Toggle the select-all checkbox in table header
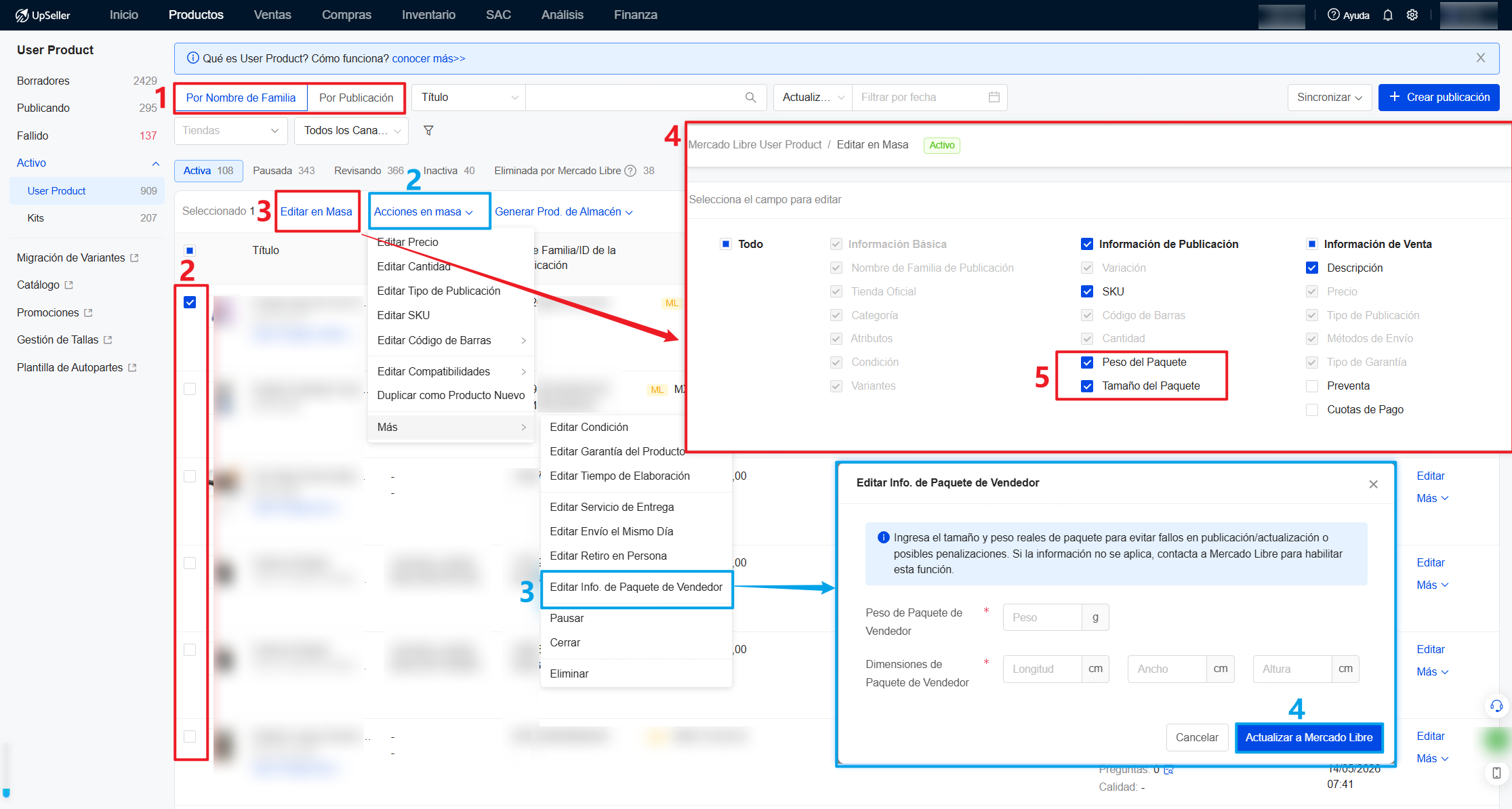 [x=190, y=251]
